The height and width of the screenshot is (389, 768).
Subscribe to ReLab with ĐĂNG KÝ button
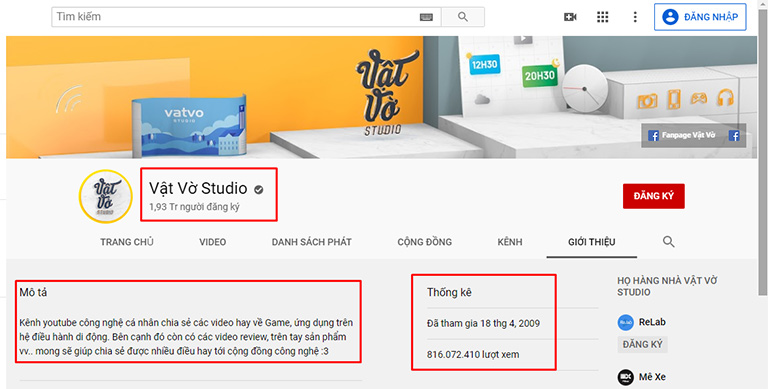(642, 344)
